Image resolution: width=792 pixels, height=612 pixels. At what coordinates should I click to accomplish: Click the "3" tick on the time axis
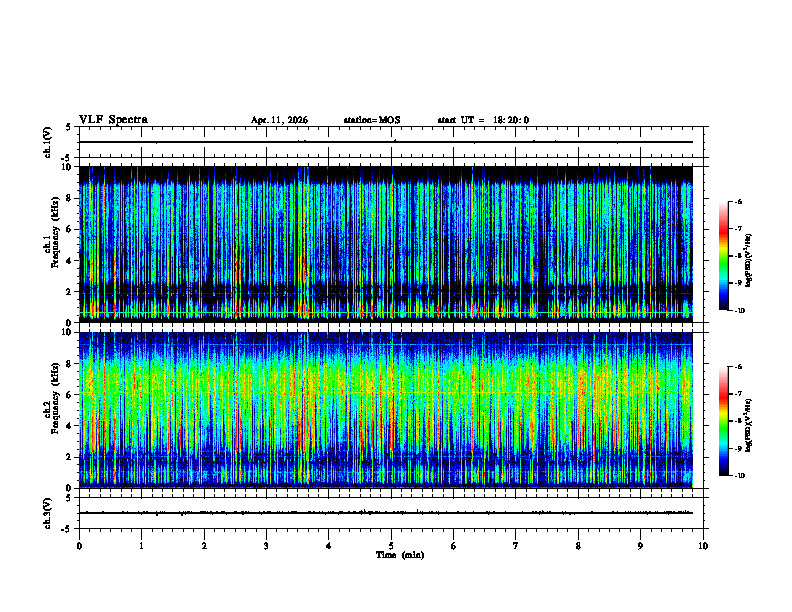(266, 546)
